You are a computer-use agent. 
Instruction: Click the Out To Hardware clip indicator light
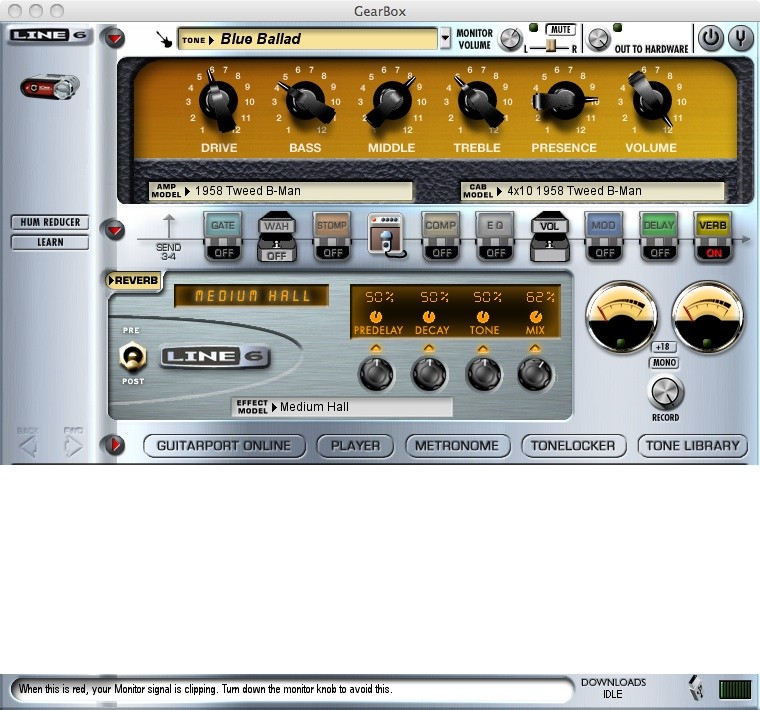click(x=618, y=28)
